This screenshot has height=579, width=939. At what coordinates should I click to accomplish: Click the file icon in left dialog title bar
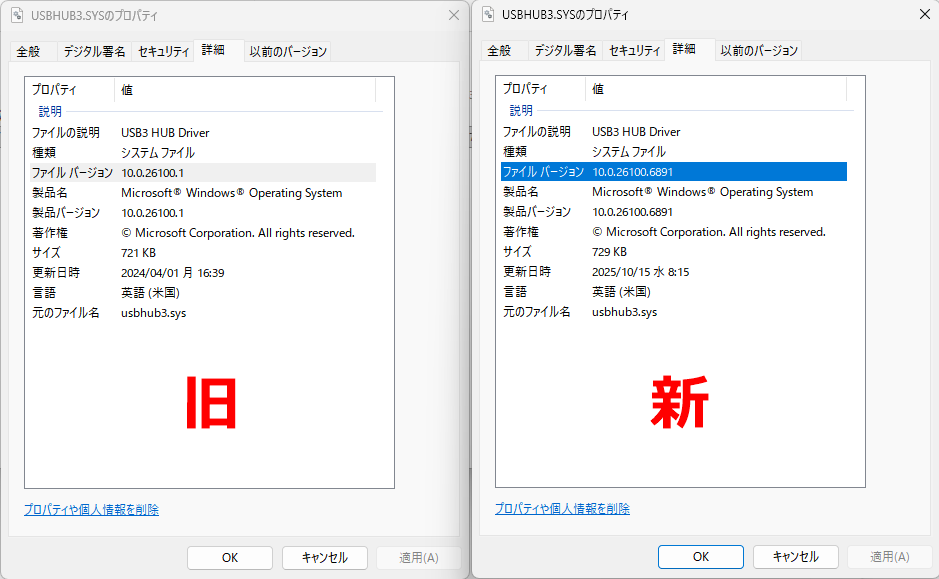pyautogui.click(x=17, y=16)
